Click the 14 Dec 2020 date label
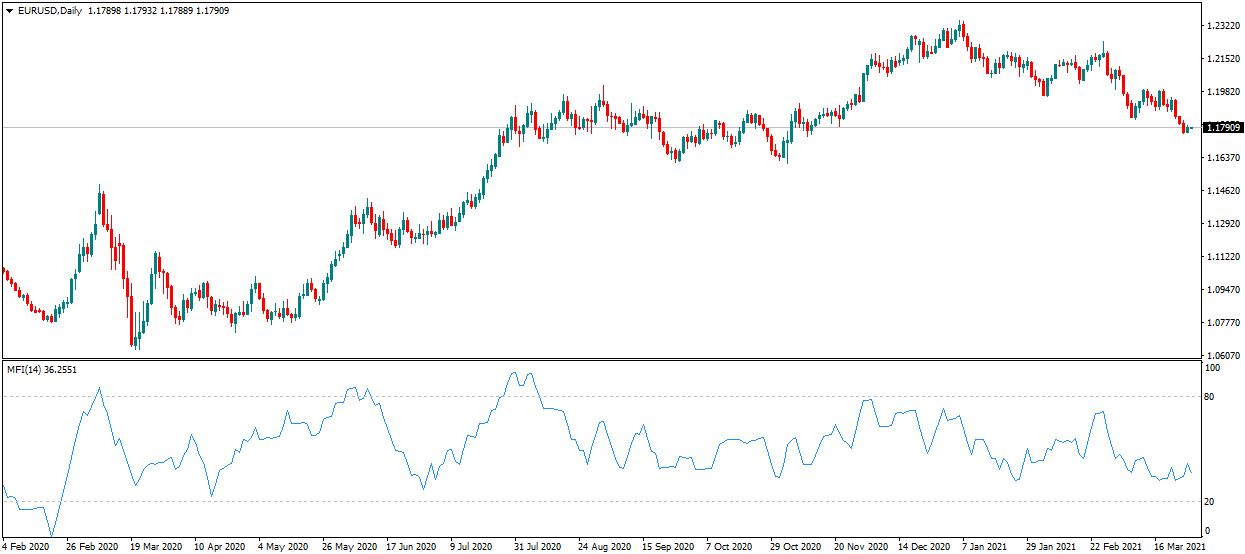The width and height of the screenshot is (1245, 554). pos(923,547)
